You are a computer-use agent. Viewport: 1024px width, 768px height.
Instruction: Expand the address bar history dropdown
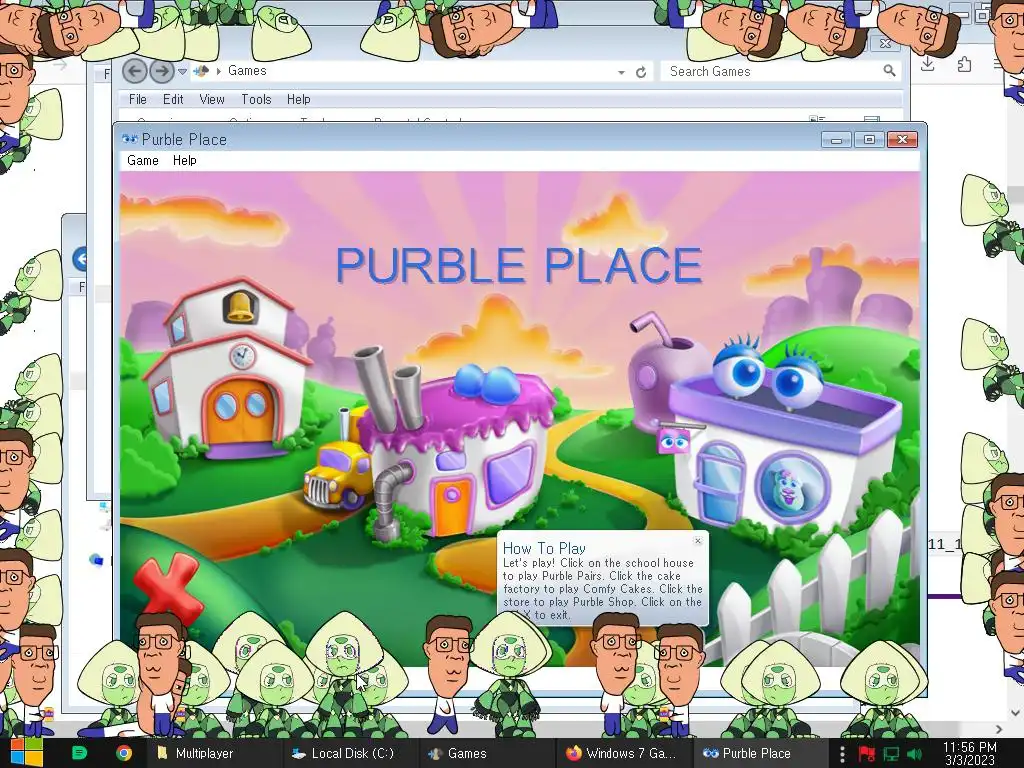pos(621,72)
